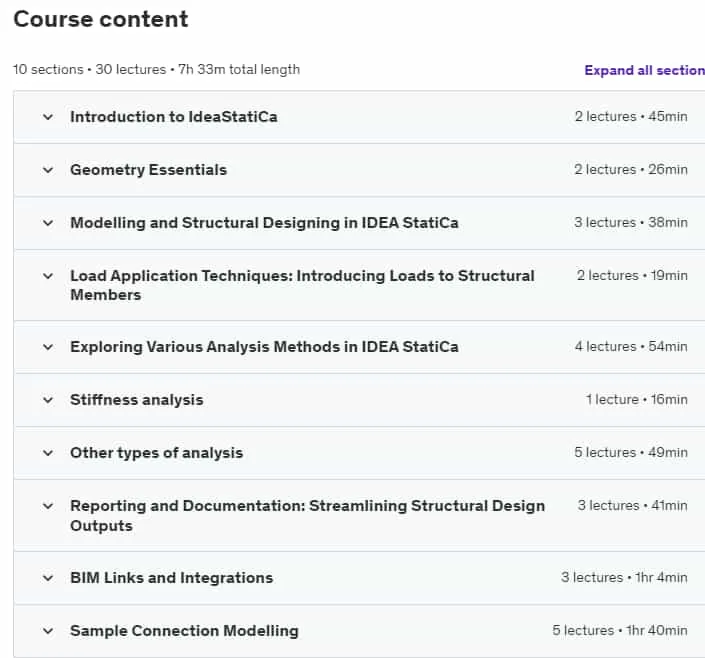Open Modelling and Structural Designing section title

(264, 223)
